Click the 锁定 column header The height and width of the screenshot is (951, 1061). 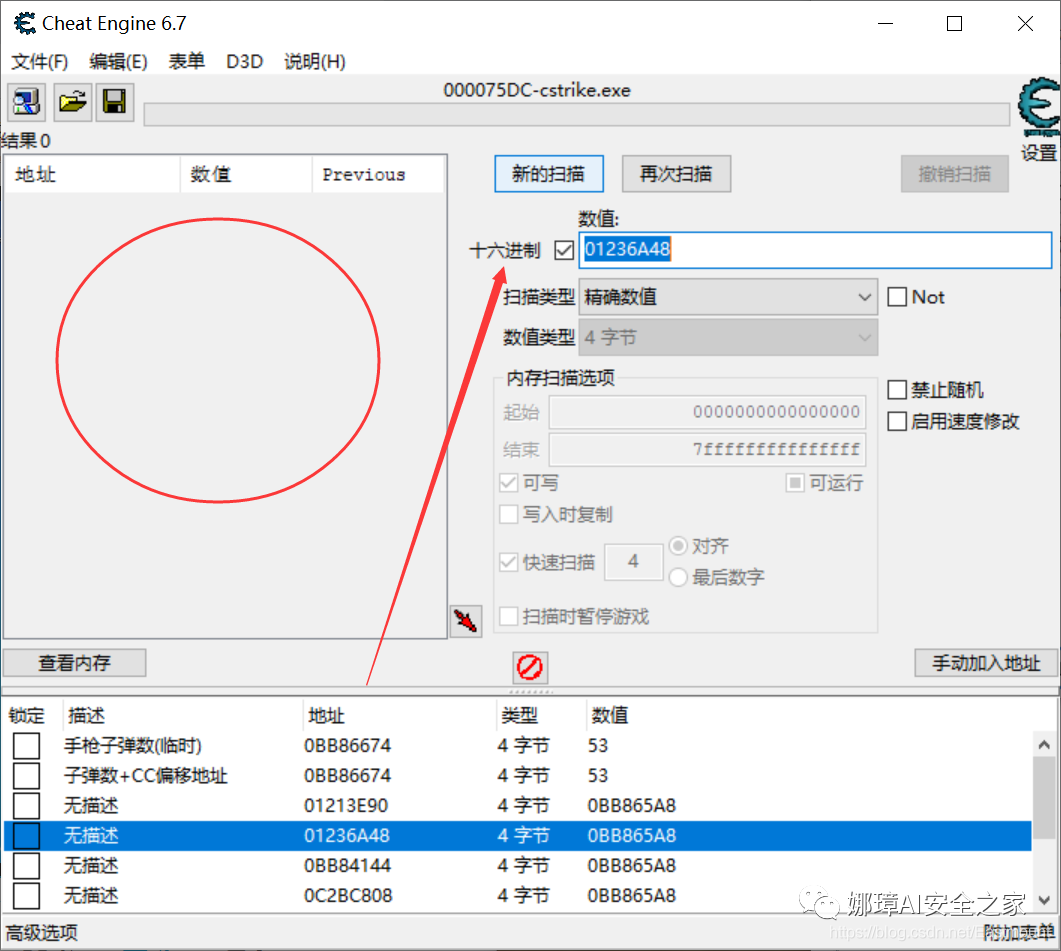pyautogui.click(x=26, y=715)
